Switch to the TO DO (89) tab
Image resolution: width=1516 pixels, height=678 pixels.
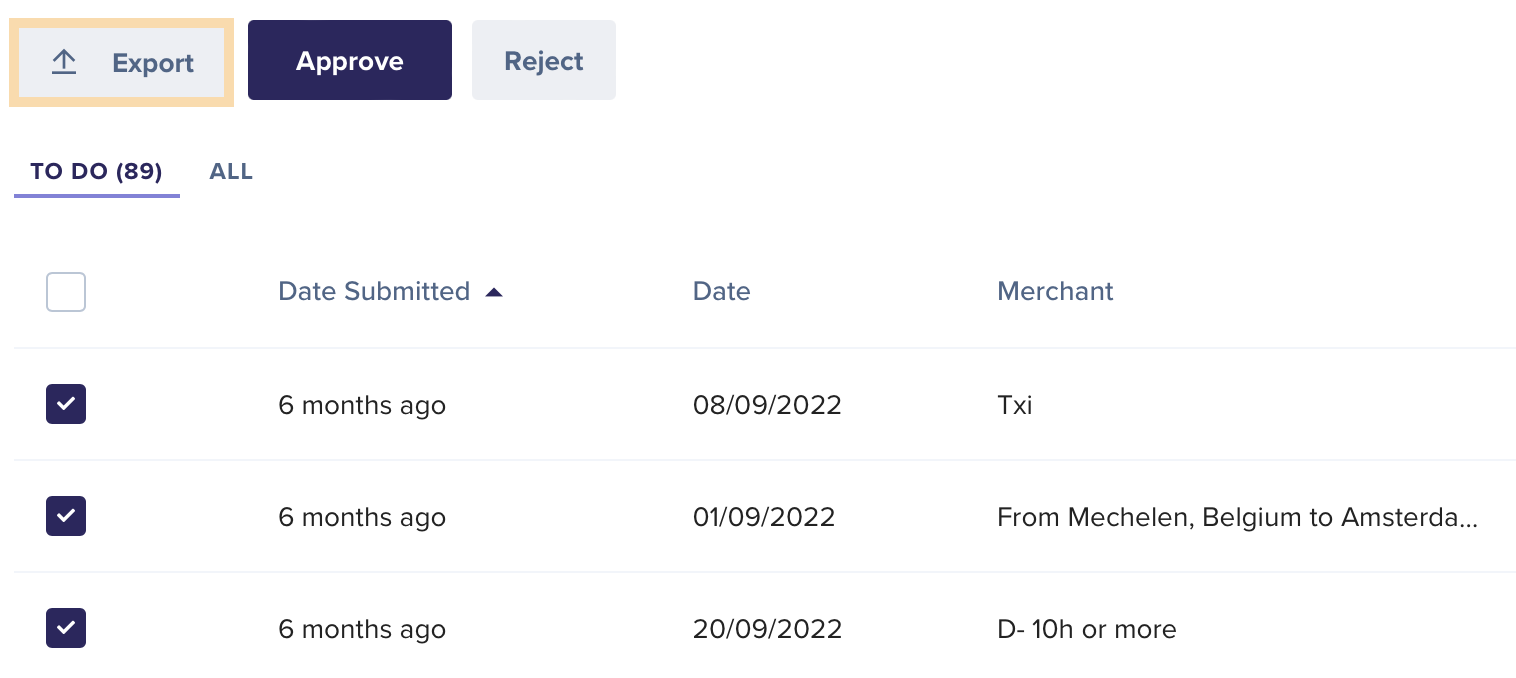(96, 171)
